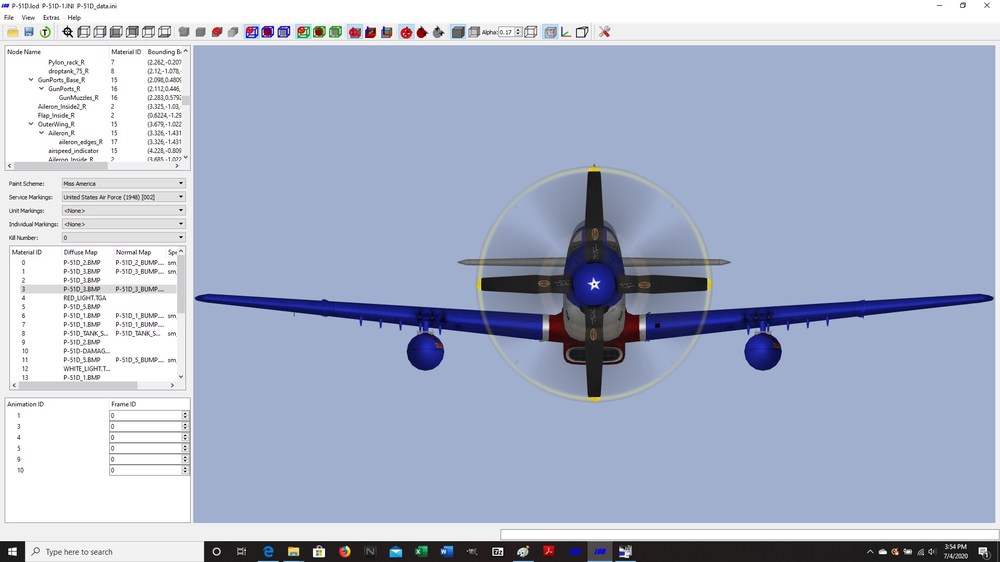Toggle the solid gray cube icon
1000x562 pixels.
pos(458,32)
